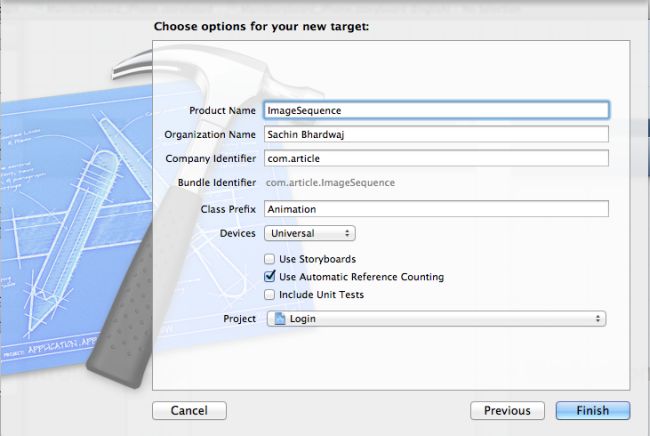Screen dimensions: 650x436
Task: Enable the Use Storyboards checkbox
Action: tap(269, 259)
